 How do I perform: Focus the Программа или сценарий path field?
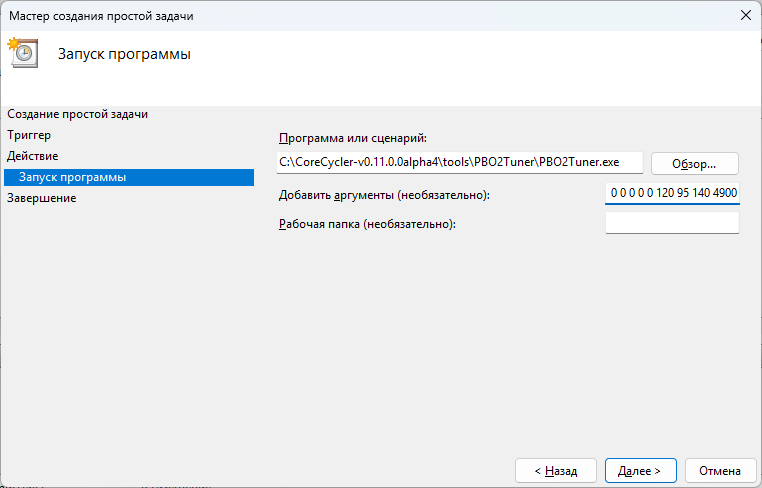[x=460, y=162]
